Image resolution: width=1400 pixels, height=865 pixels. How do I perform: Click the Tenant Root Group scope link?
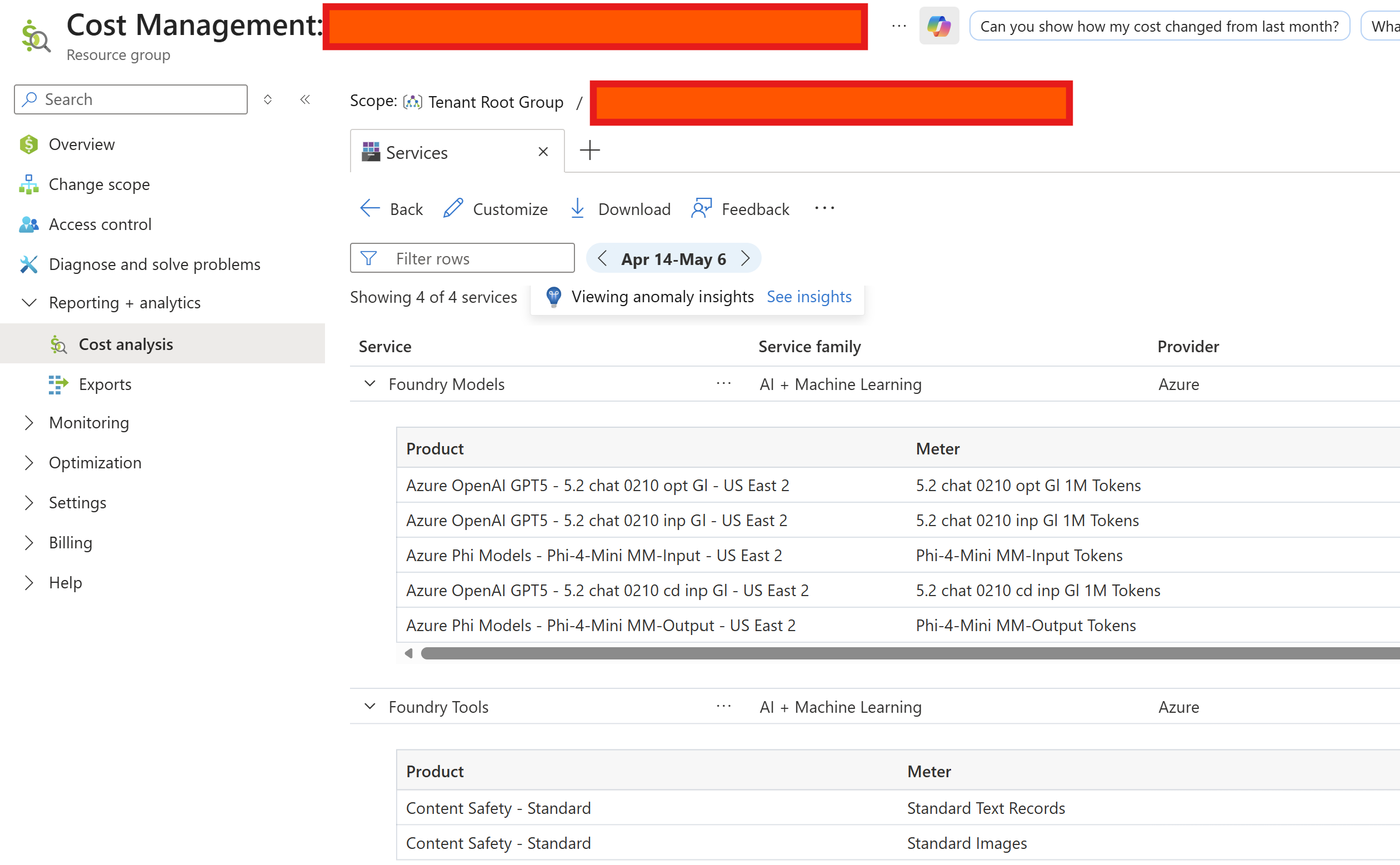(496, 102)
